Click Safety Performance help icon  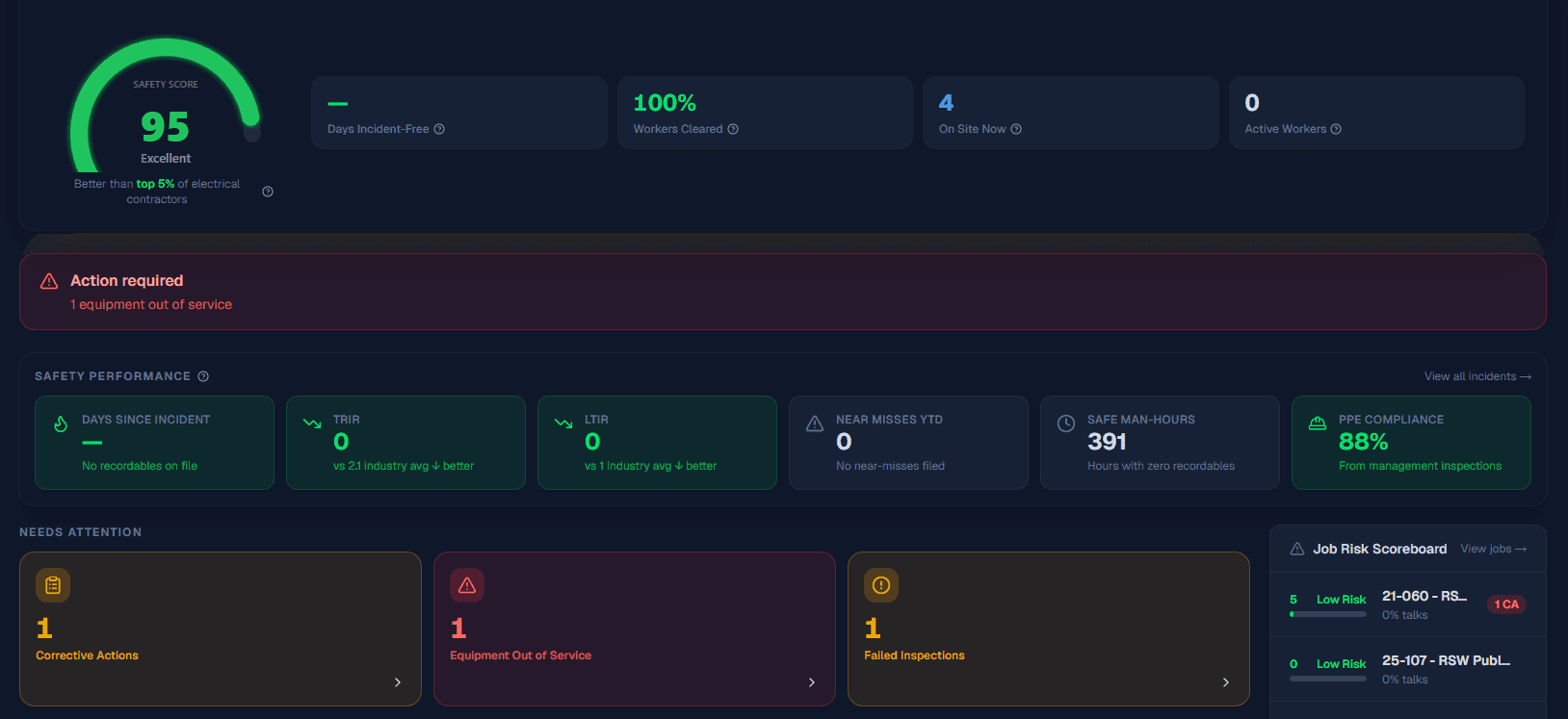203,376
